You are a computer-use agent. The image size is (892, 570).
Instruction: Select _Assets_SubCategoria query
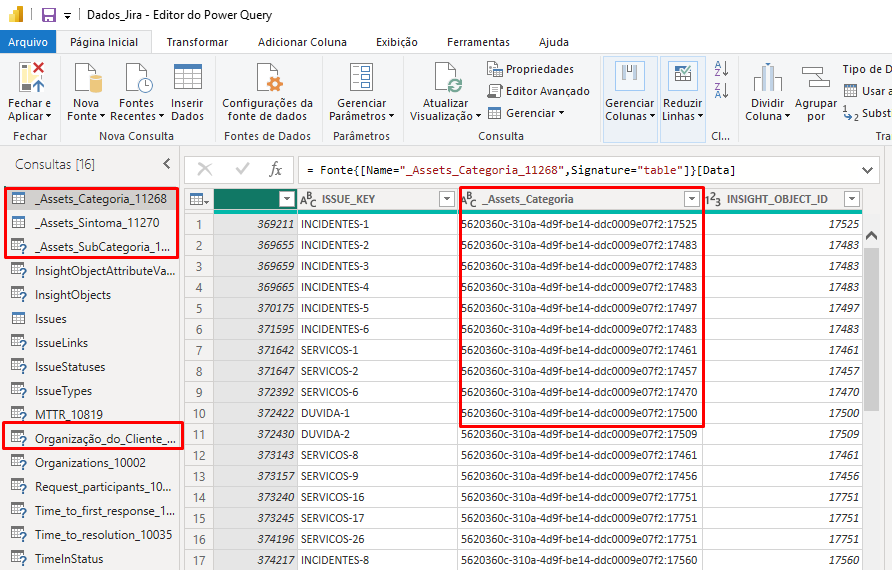click(91, 246)
